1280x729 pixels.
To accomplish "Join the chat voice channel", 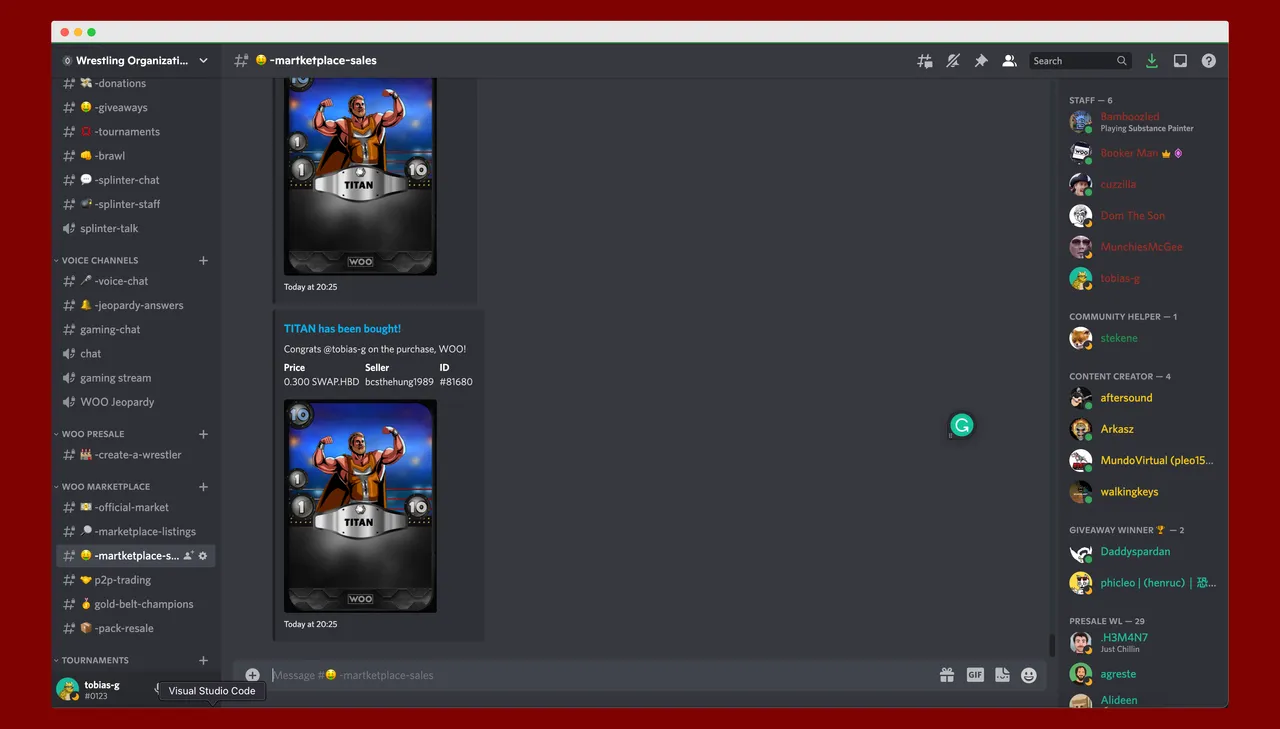I will 135,353.
